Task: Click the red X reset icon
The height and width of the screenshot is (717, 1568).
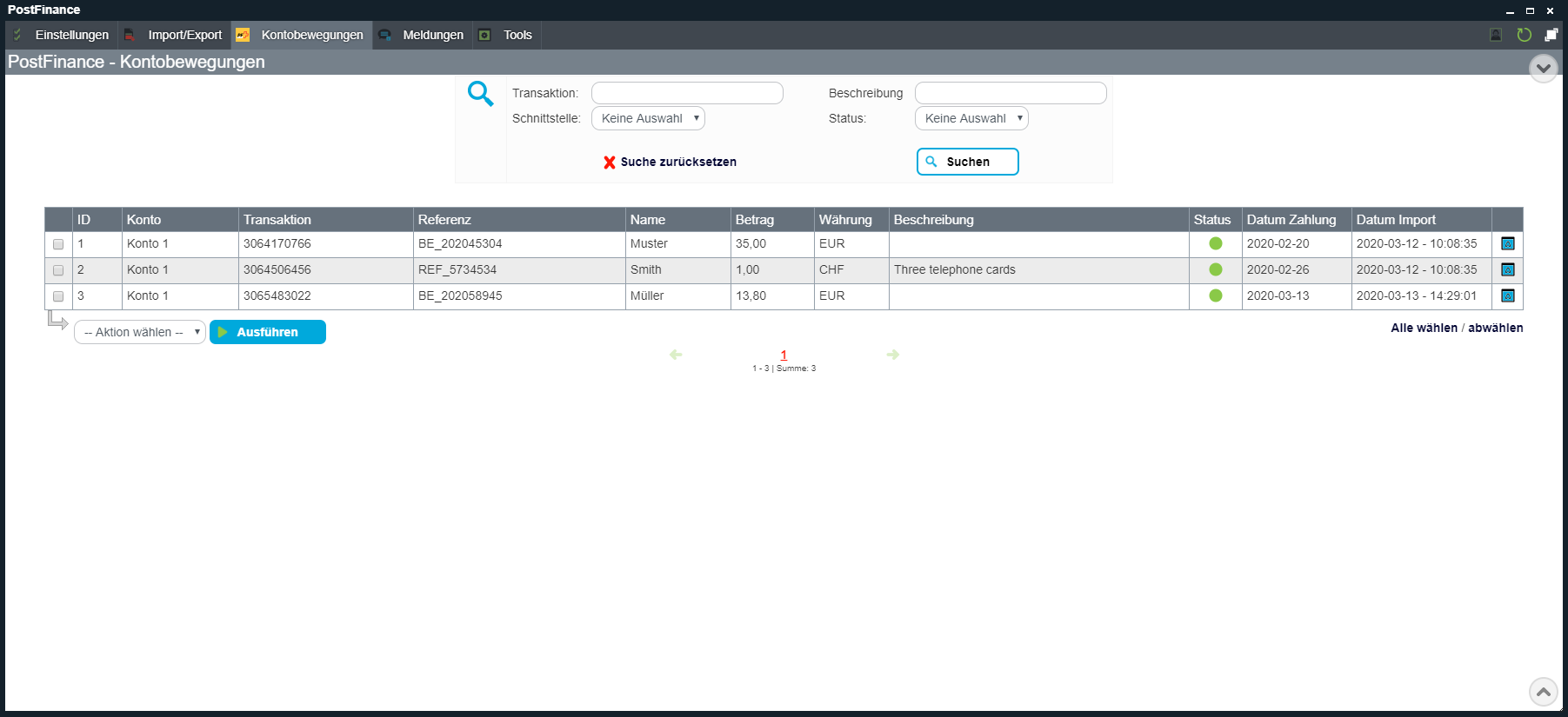Action: (x=610, y=163)
